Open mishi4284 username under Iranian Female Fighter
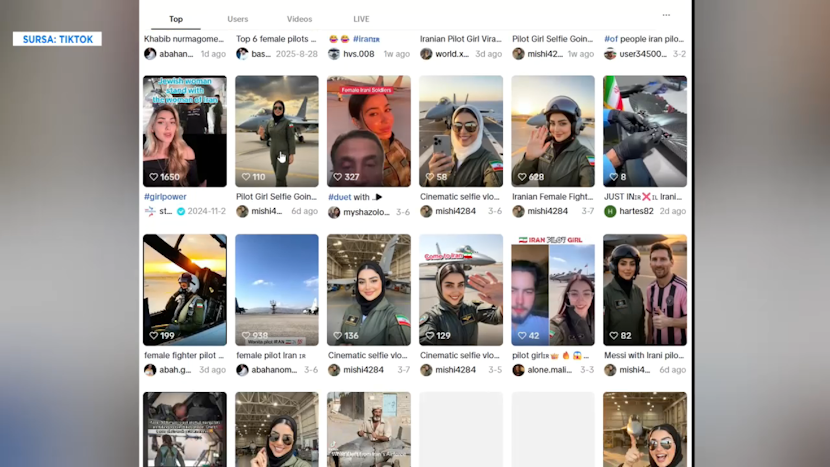Image resolution: width=830 pixels, height=467 pixels. [547, 211]
